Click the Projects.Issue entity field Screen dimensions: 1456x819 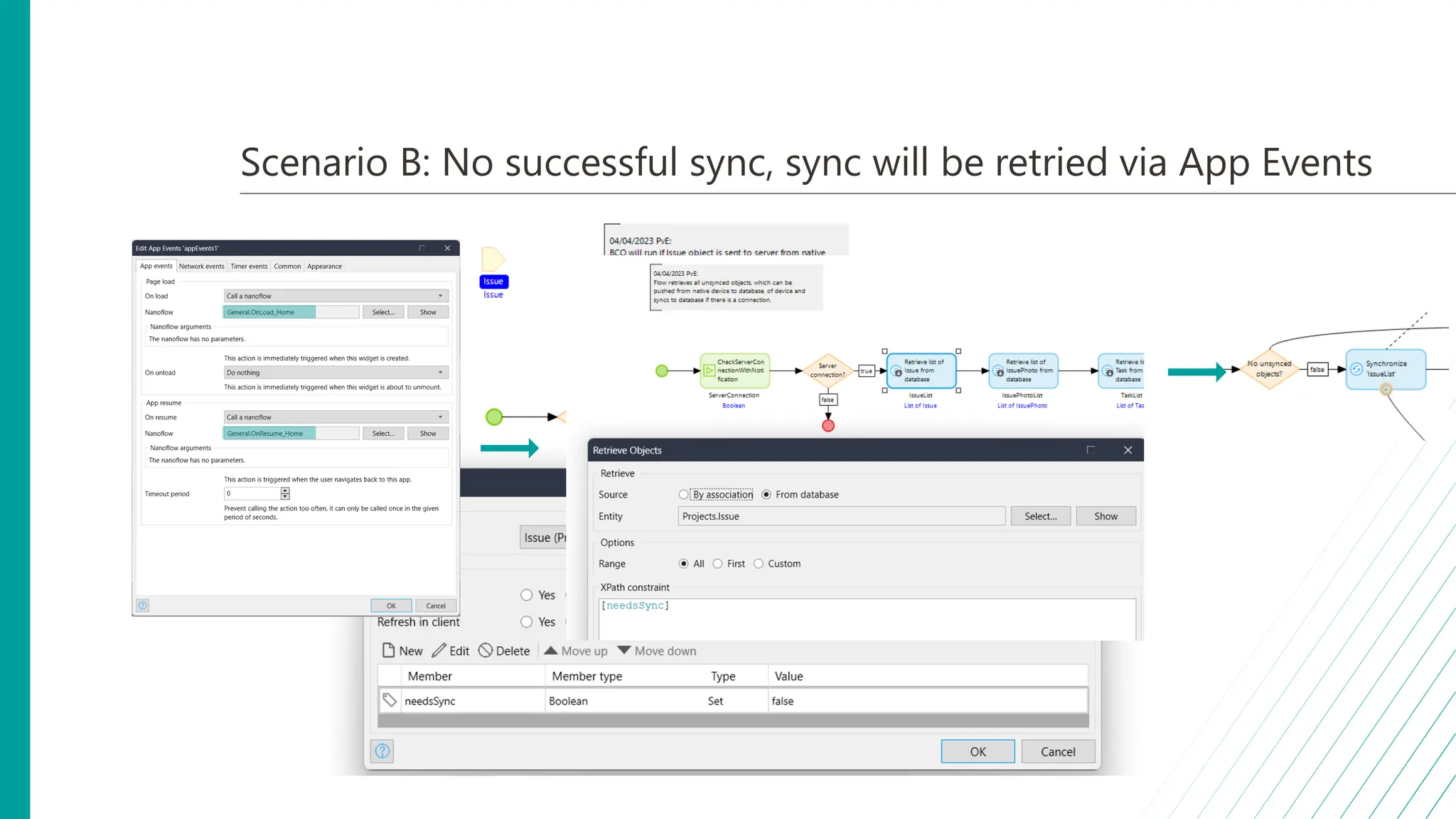pos(842,516)
